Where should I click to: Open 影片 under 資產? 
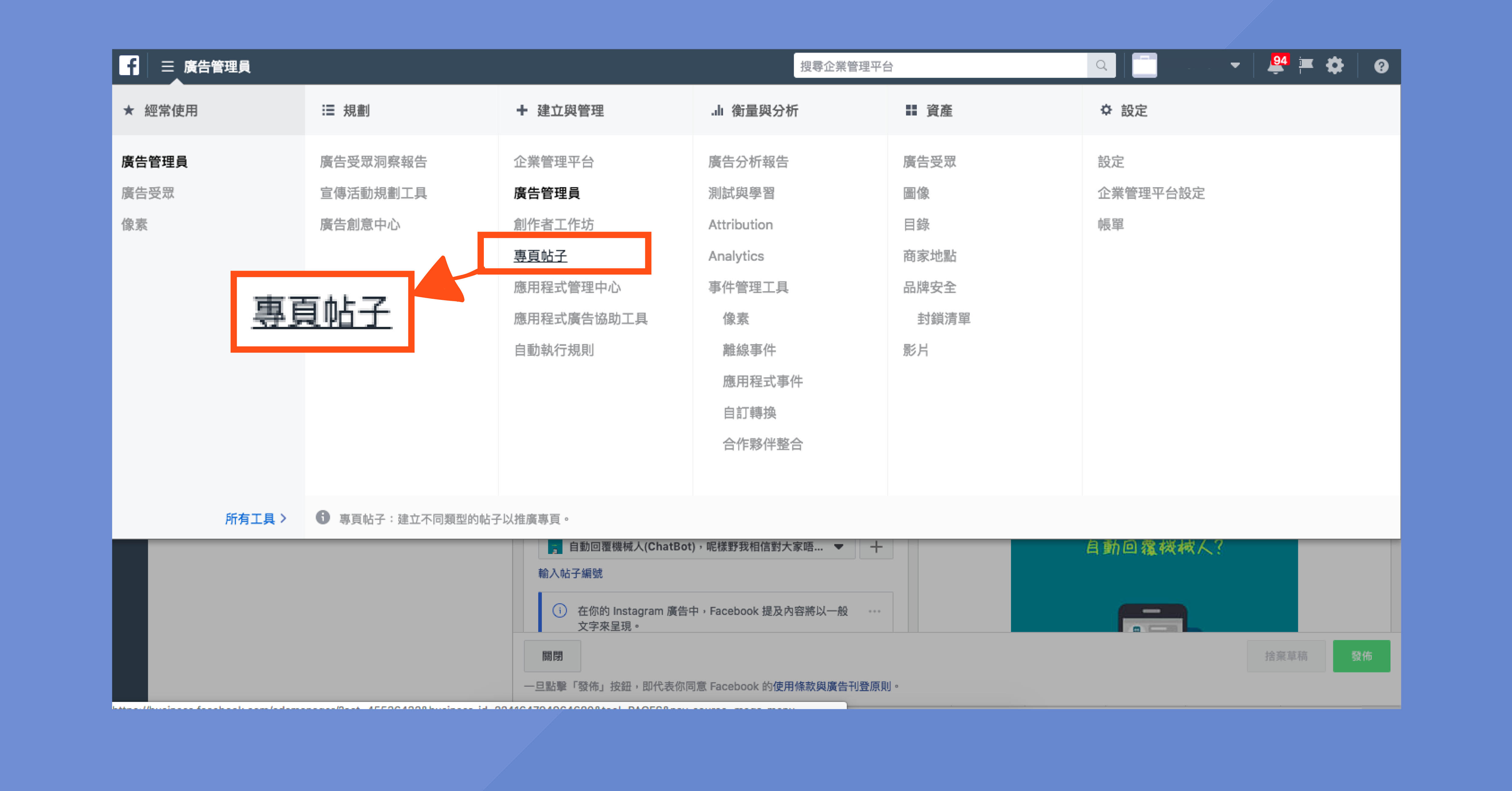click(916, 350)
